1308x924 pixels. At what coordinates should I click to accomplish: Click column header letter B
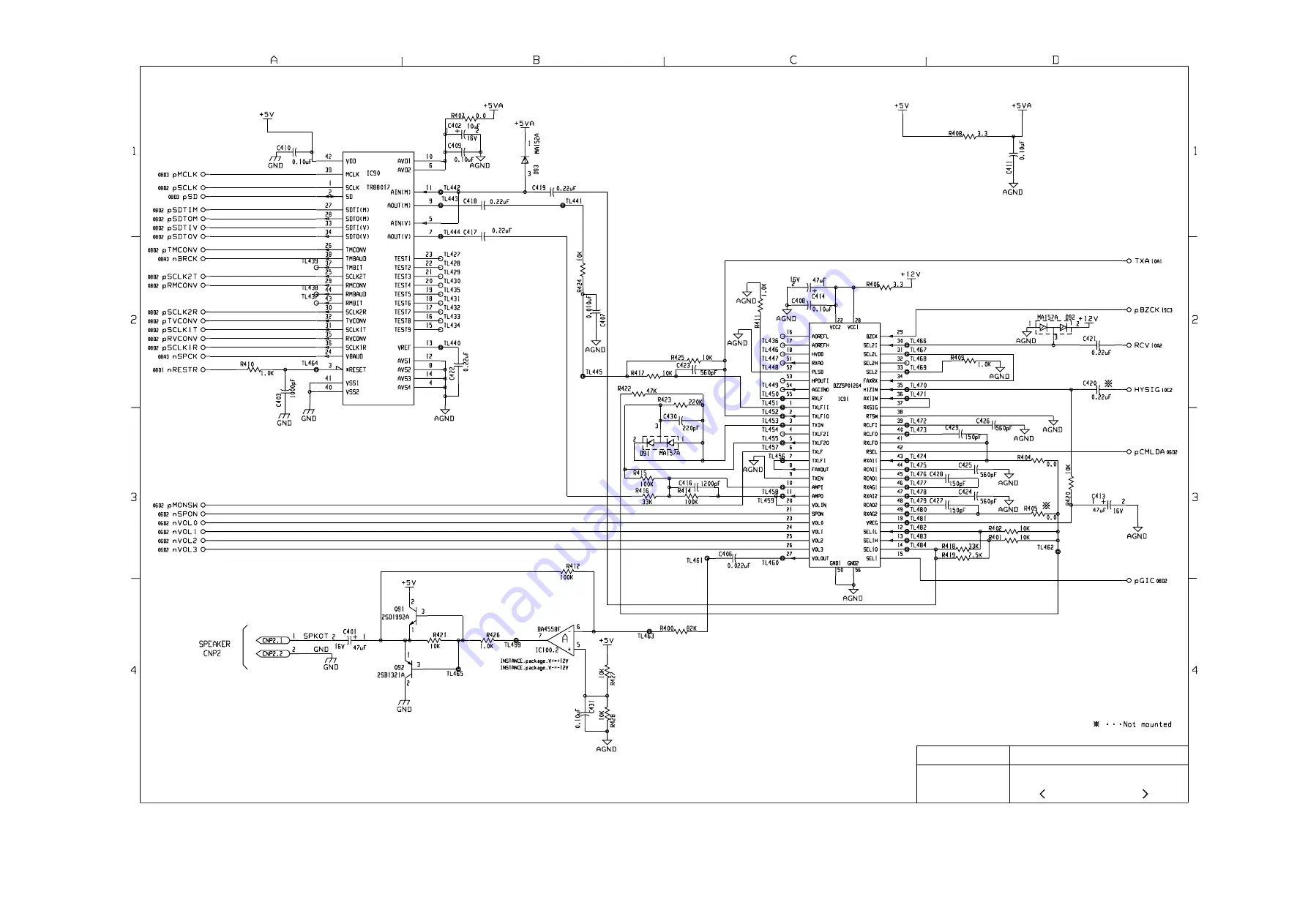click(x=536, y=60)
